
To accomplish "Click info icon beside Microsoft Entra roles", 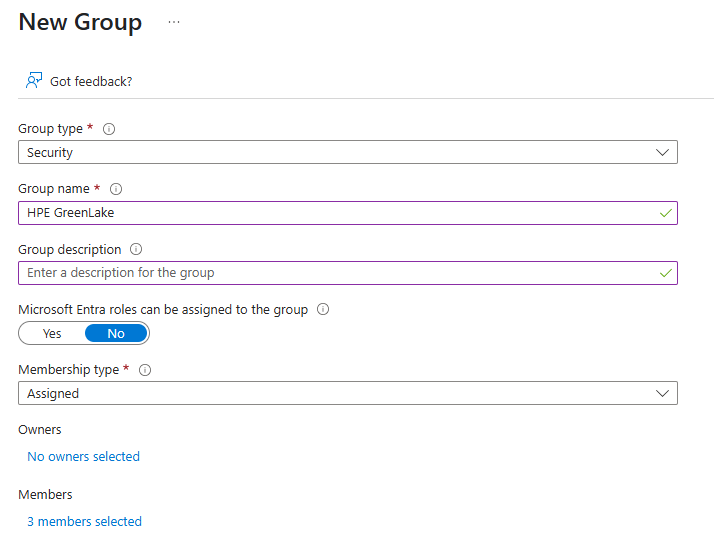I will [x=323, y=309].
